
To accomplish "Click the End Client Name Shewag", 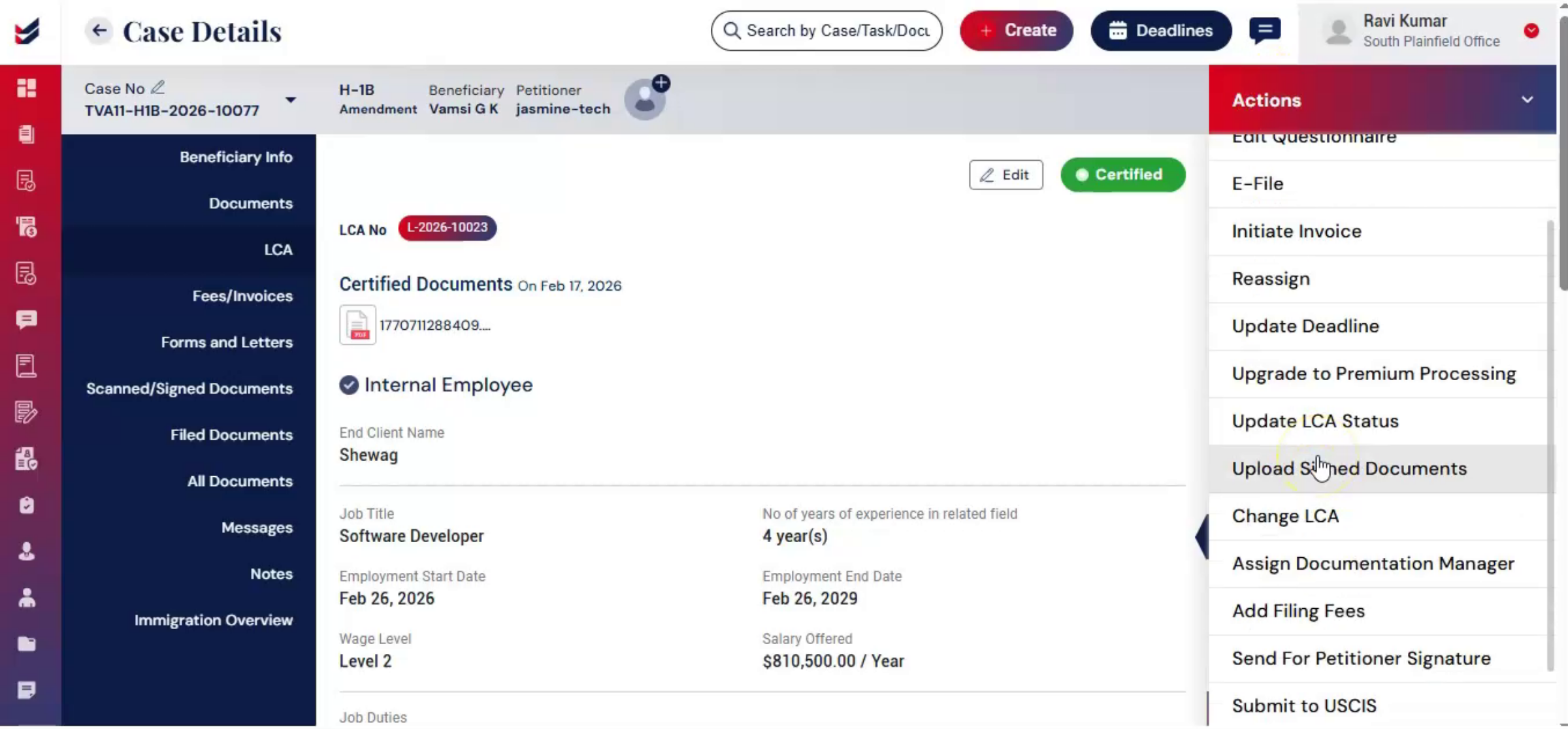I will click(368, 455).
